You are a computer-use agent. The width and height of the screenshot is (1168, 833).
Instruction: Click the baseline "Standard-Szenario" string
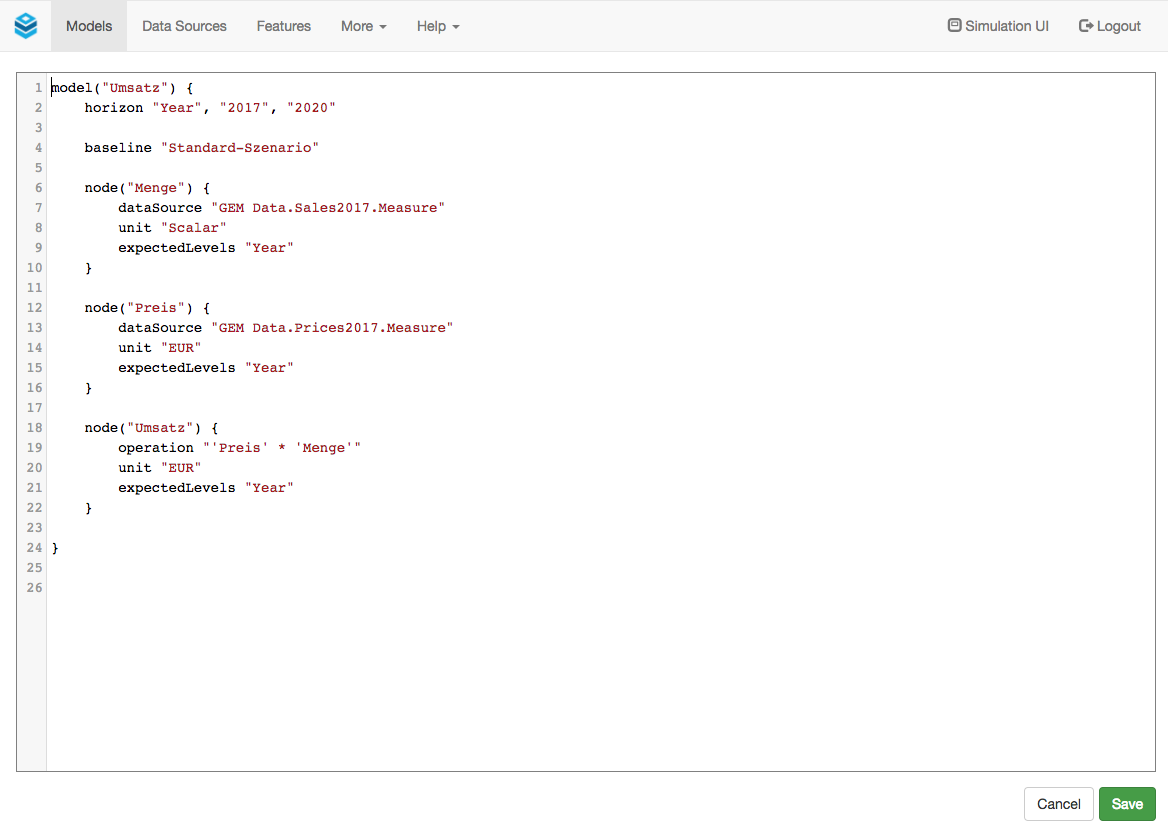click(239, 148)
